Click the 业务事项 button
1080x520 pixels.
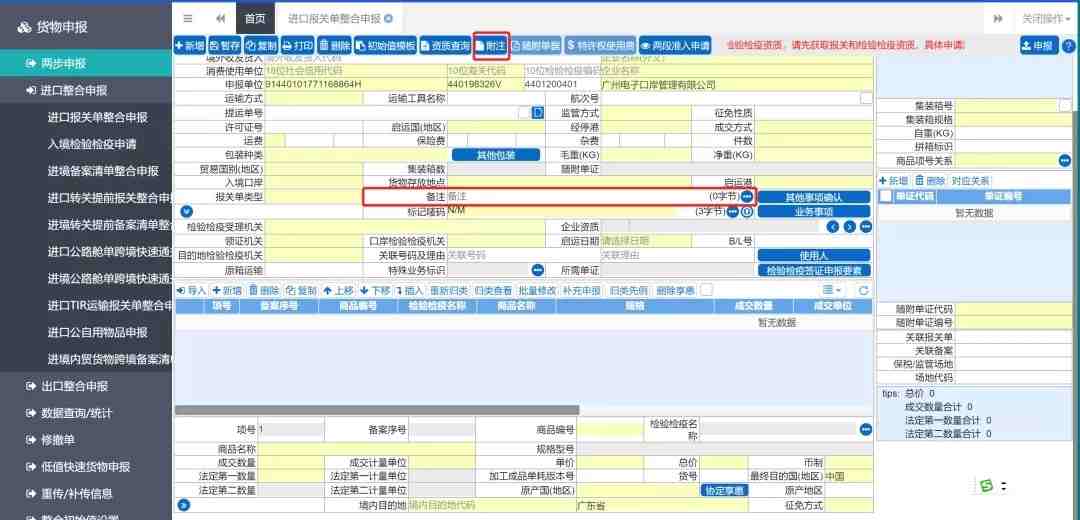coord(813,211)
